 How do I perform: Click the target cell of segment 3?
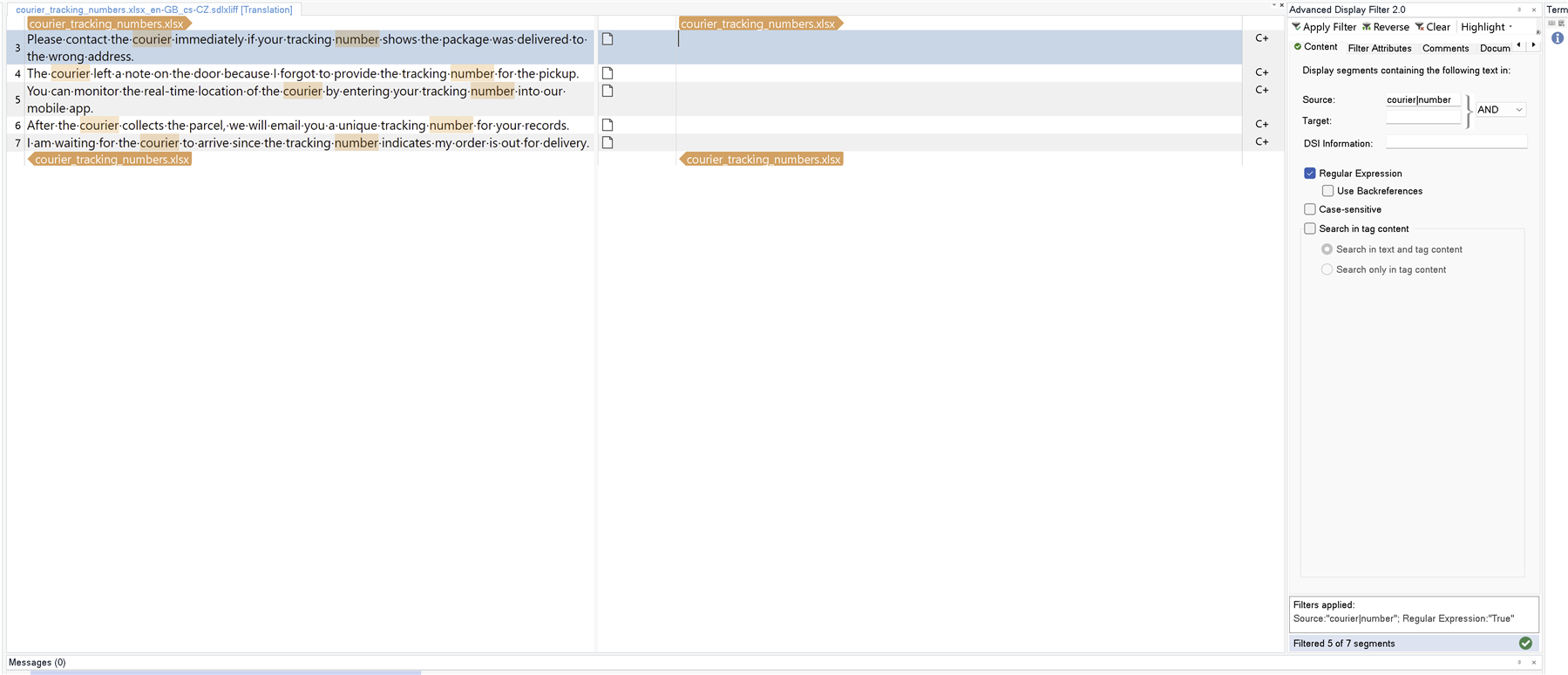[959, 47]
